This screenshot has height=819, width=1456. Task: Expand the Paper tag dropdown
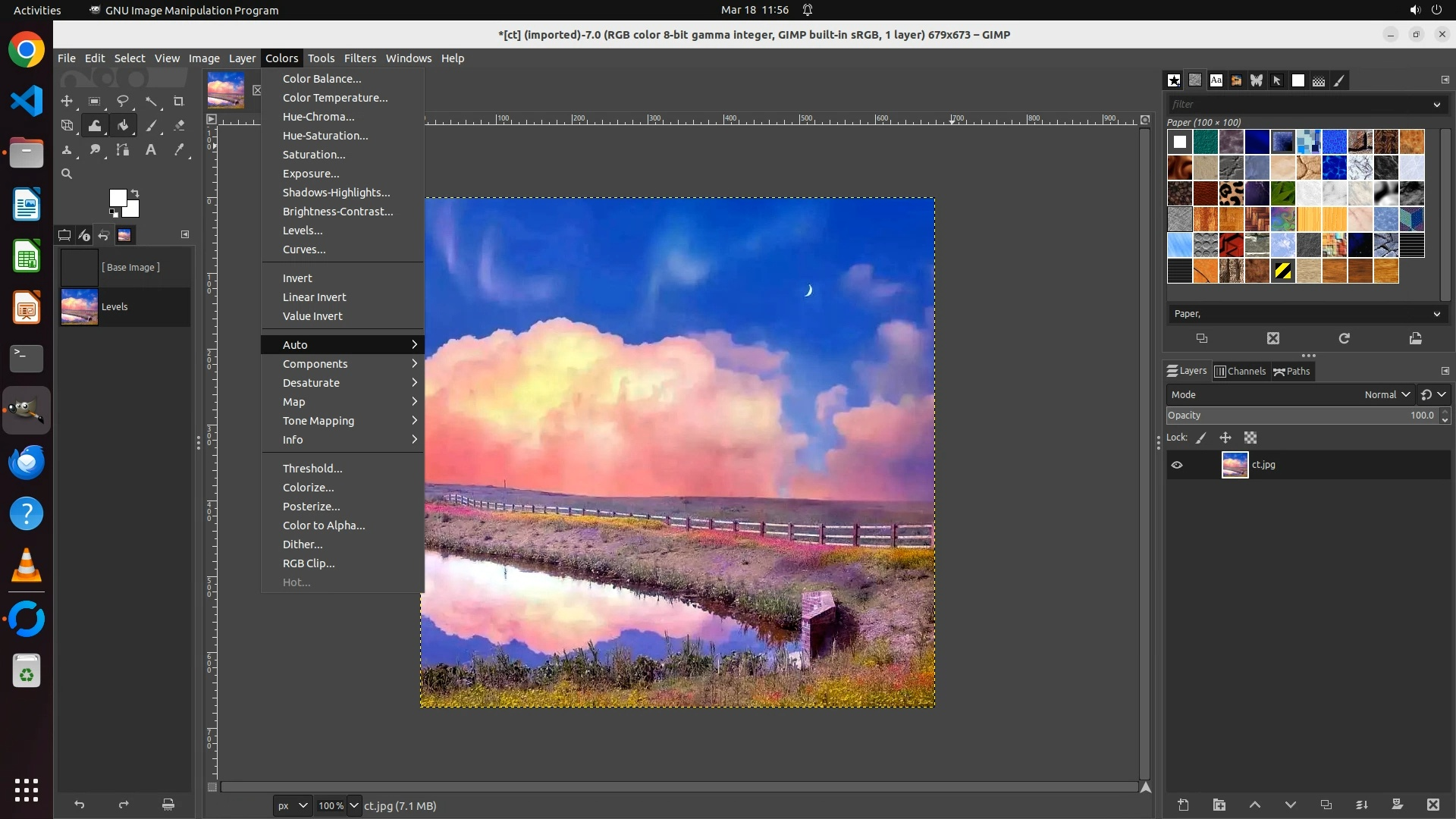1436,314
